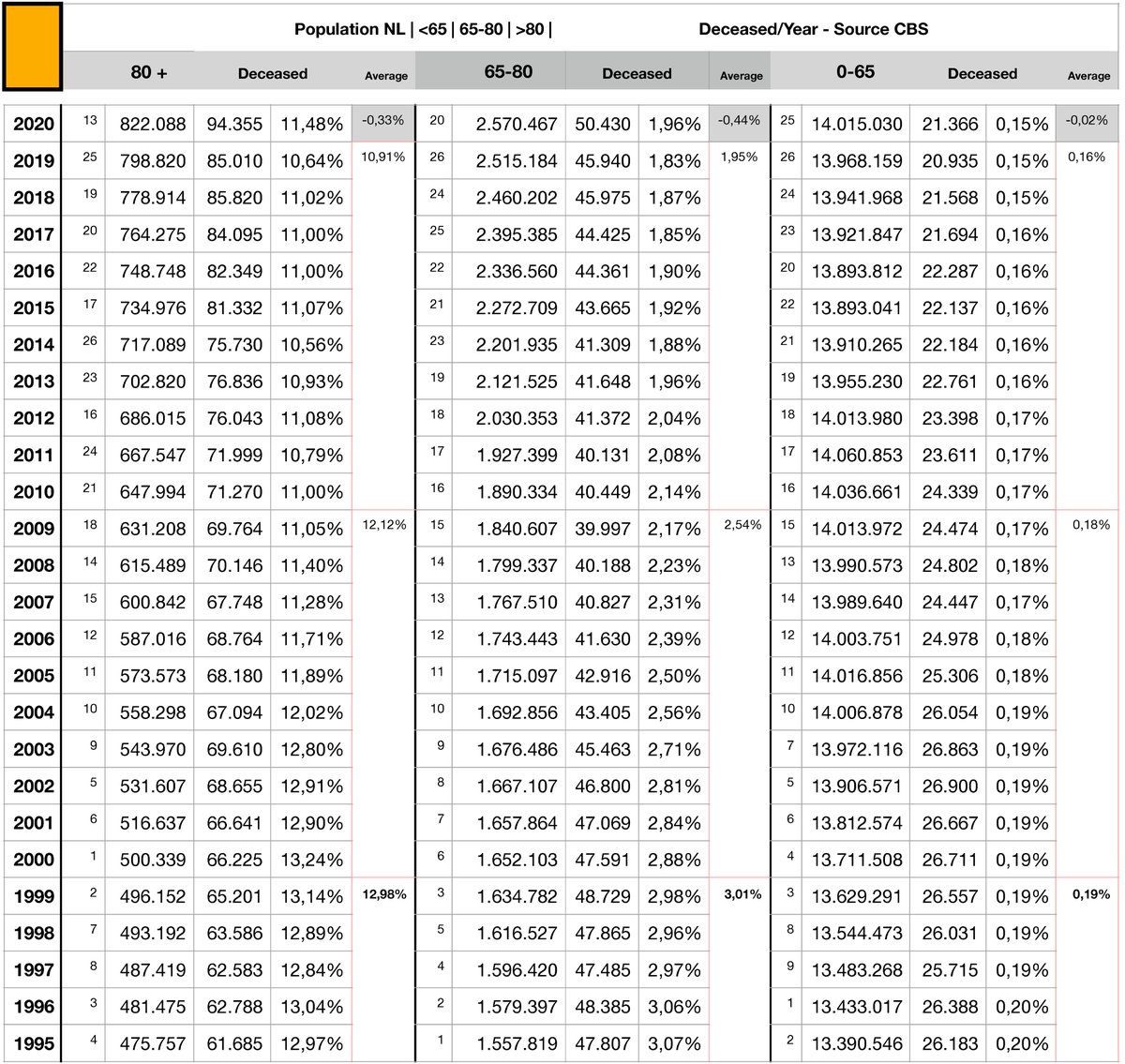Click the Deceased header beside '80 +'

pyautogui.click(x=273, y=73)
